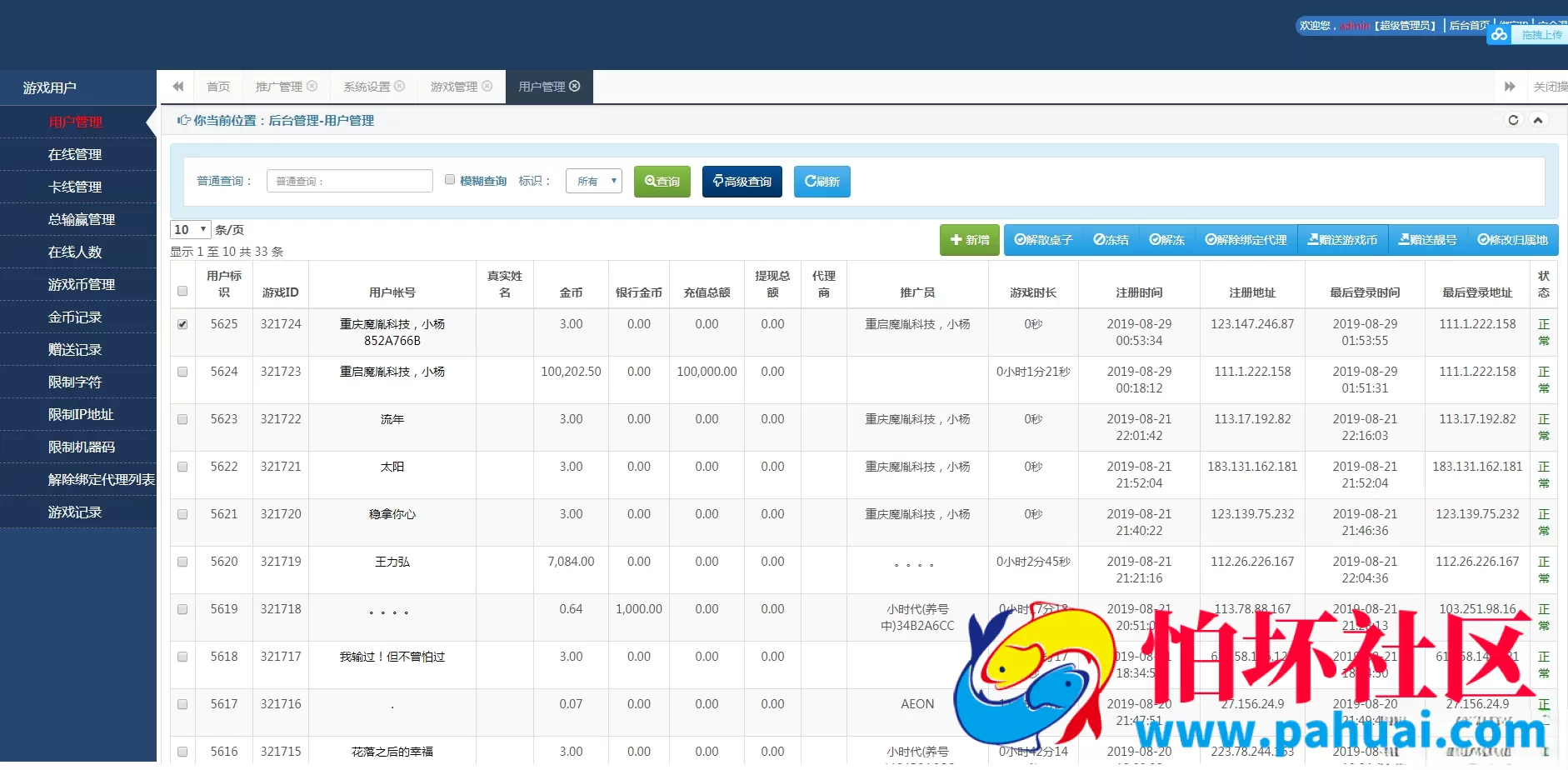Open 高级查询 advanced search
Viewport: 1568px width, 770px height.
pos(742,182)
